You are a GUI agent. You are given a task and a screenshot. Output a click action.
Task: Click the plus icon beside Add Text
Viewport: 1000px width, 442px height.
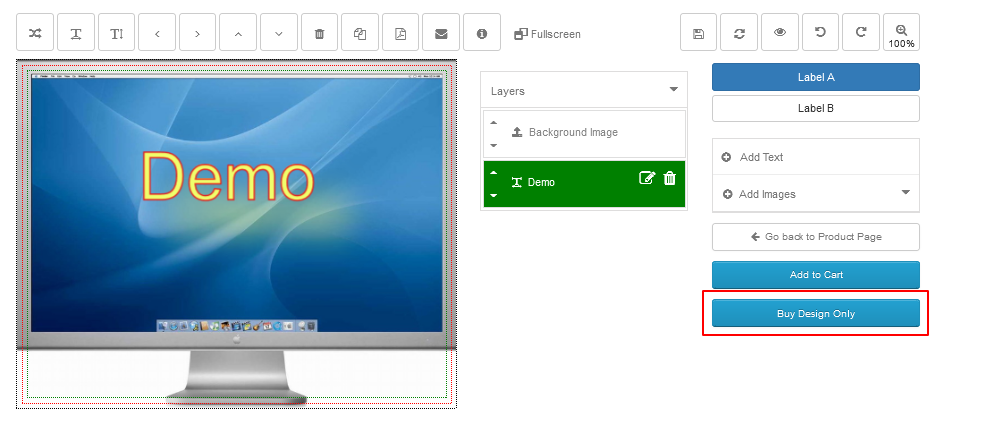point(726,157)
